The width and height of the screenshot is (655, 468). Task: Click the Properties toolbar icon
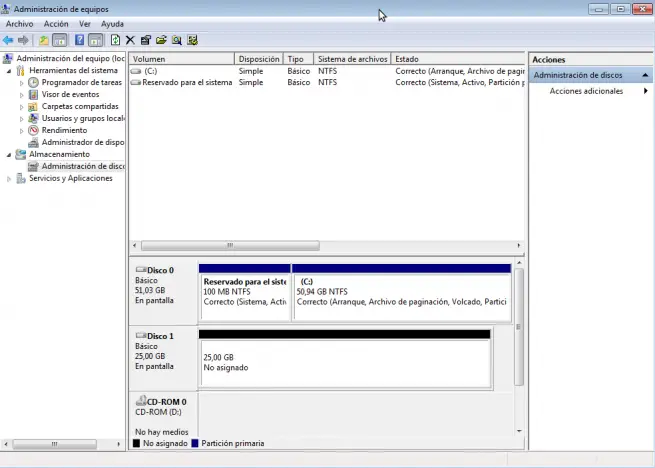click(146, 40)
